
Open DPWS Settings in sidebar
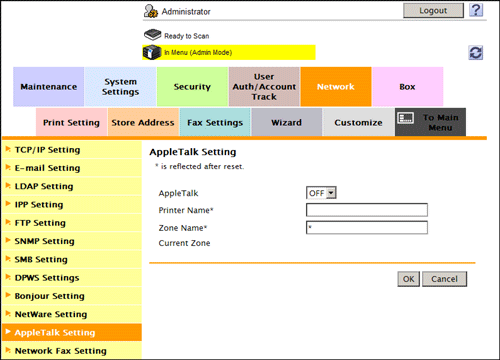72,277
